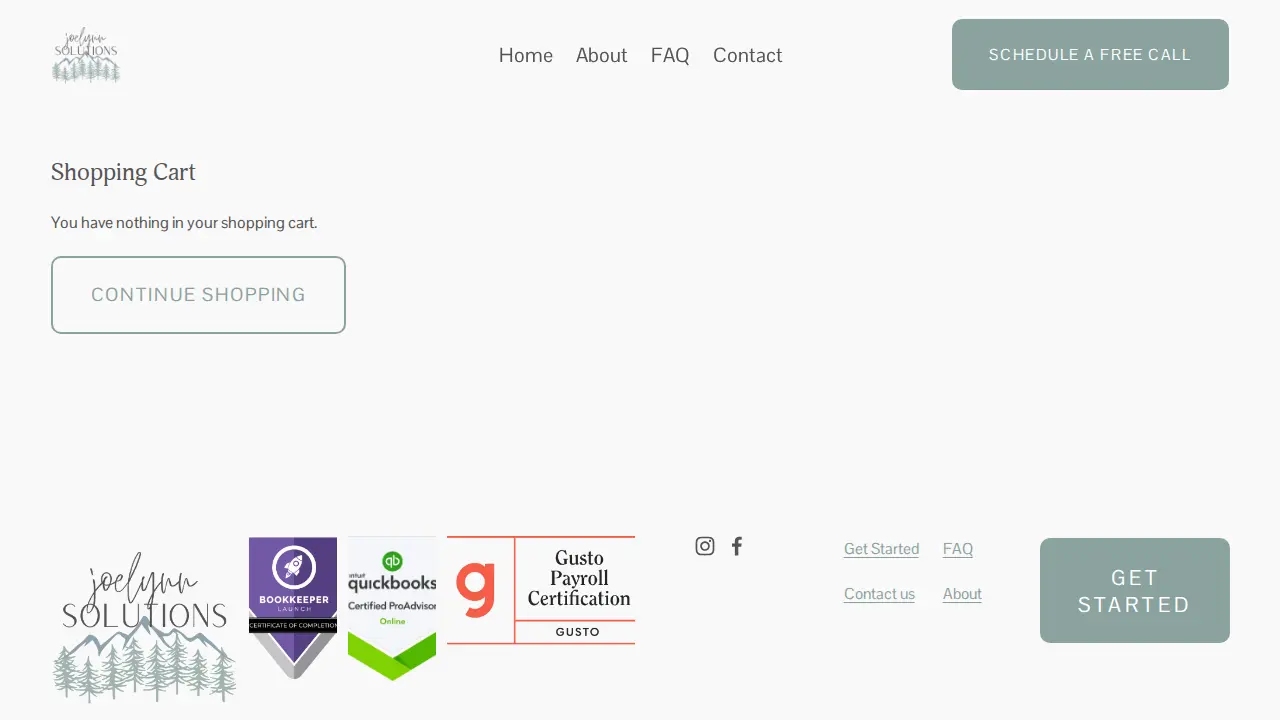Screen dimensions: 1280x720
Task: Follow the Get Started footer link
Action: click(x=882, y=549)
